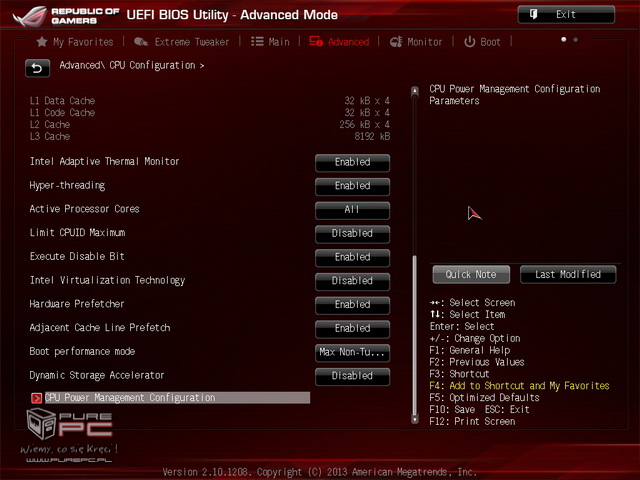Click the L1 Data Cache row
Viewport: 640px width, 480px height.
210,101
